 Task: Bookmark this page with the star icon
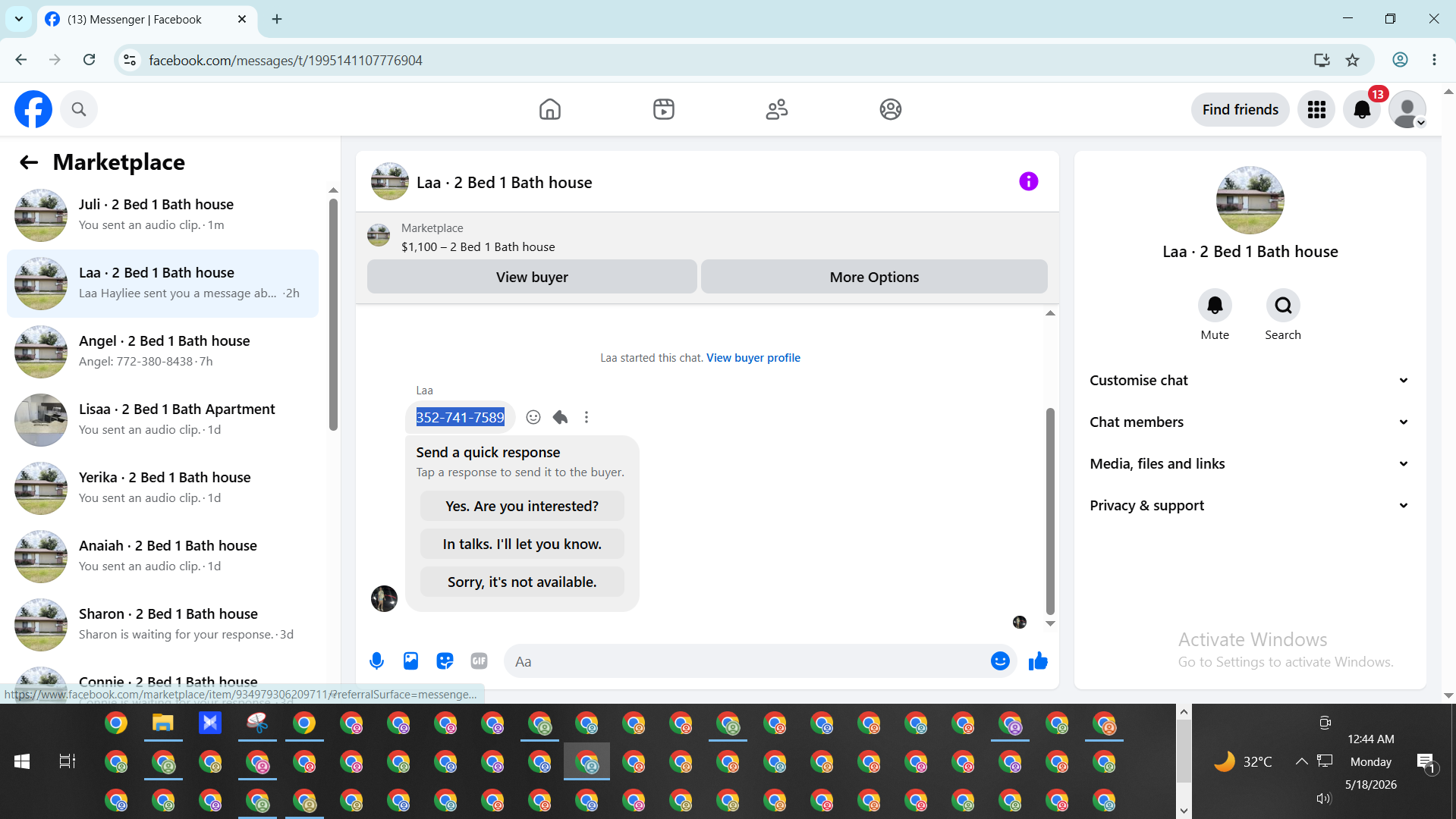point(1352,60)
